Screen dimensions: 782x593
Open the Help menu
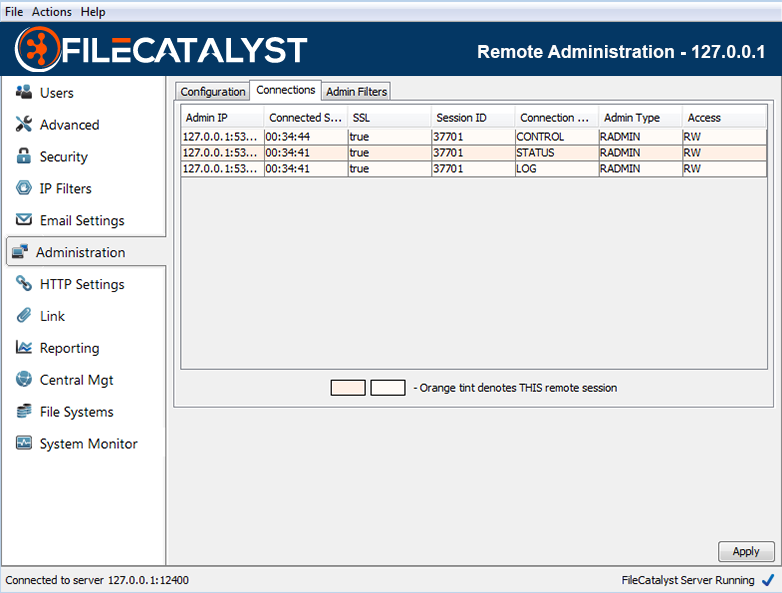[x=93, y=11]
